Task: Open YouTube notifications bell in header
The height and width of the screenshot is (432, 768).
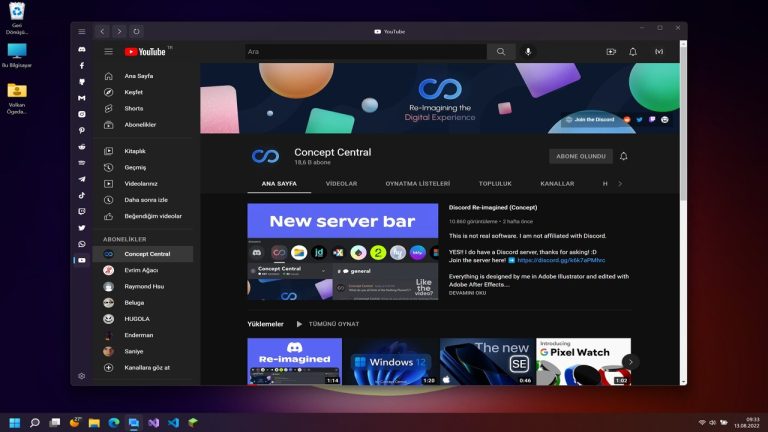Action: click(633, 51)
